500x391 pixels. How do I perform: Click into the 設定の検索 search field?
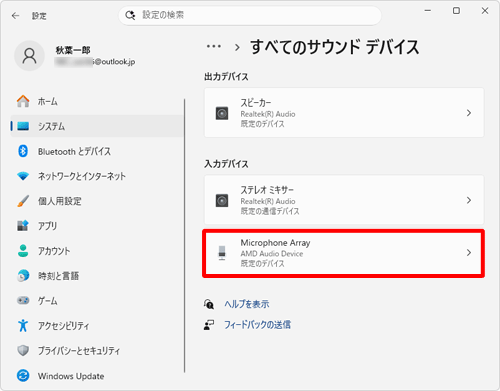(250, 15)
